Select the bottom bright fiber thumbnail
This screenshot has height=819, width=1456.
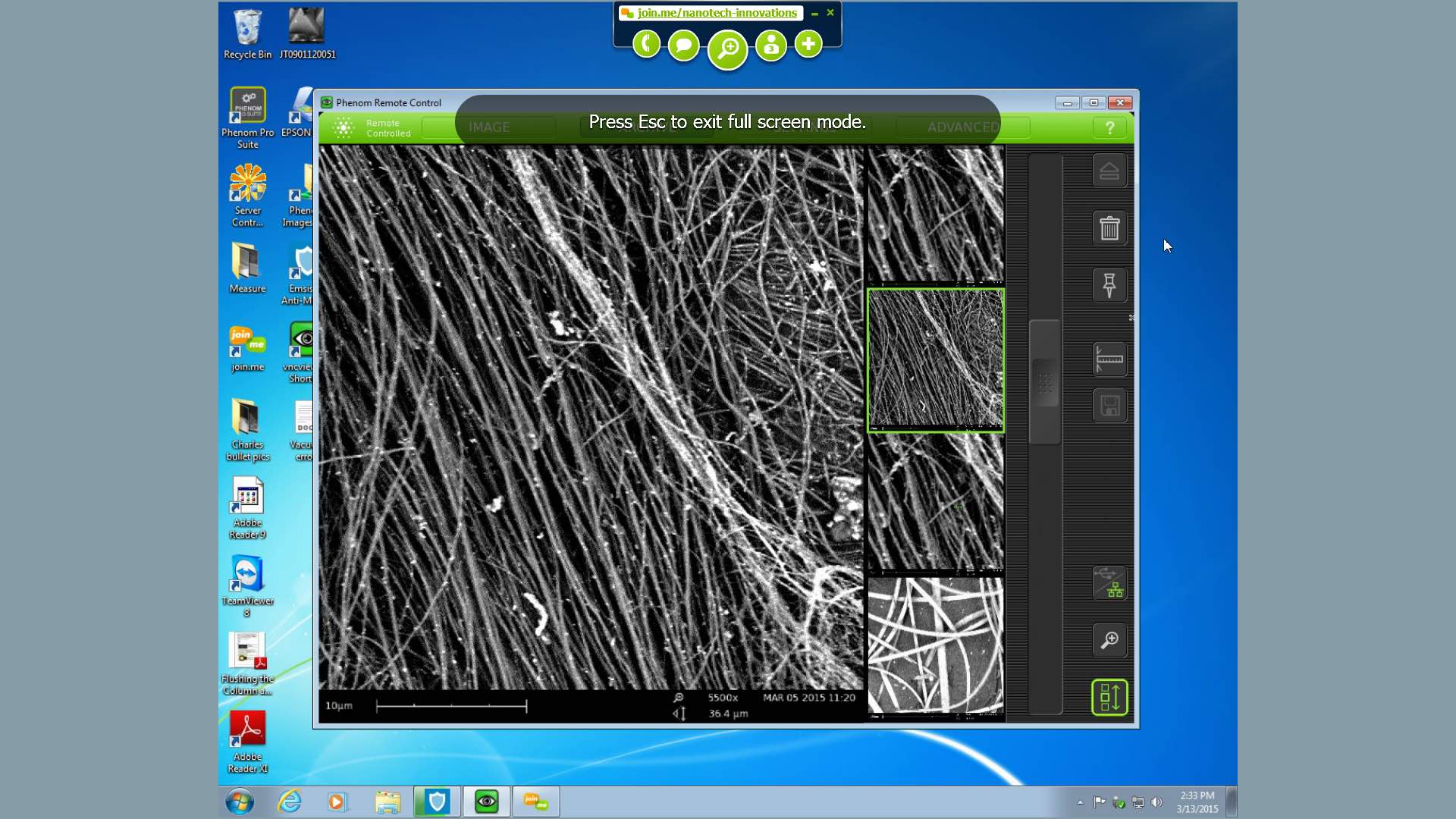tap(935, 645)
